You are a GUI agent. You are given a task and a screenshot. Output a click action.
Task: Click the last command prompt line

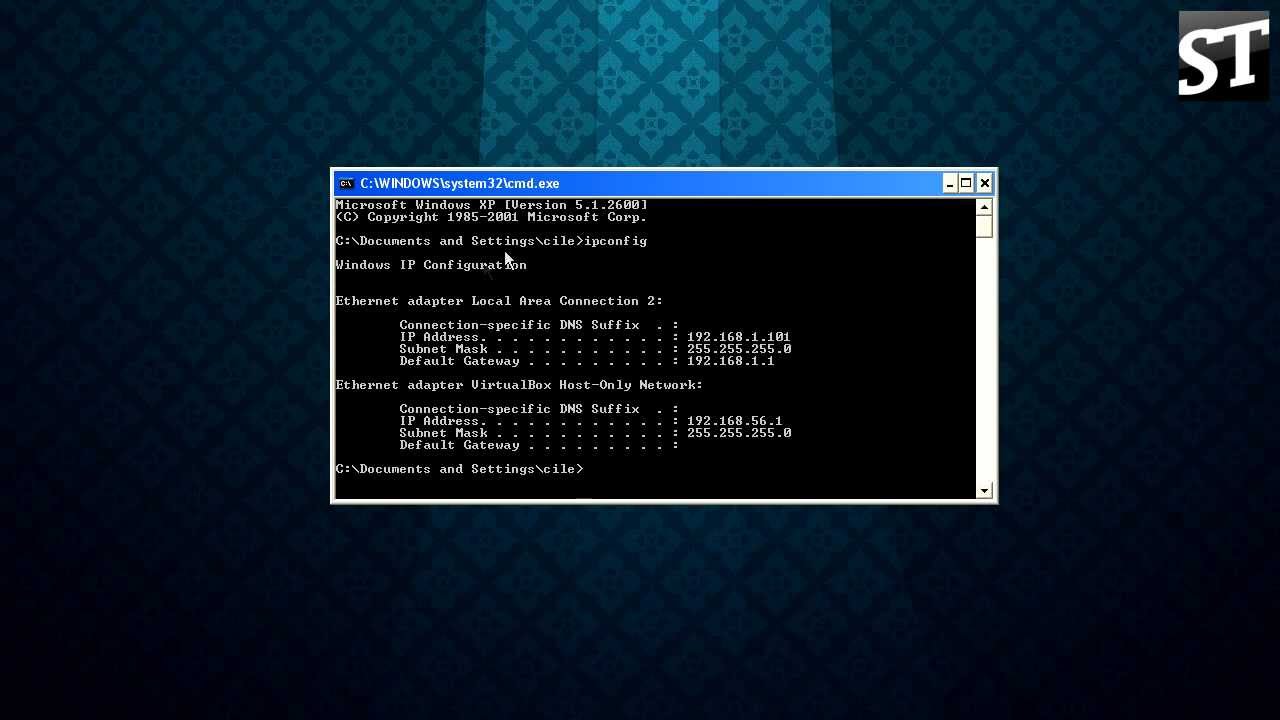pos(459,469)
